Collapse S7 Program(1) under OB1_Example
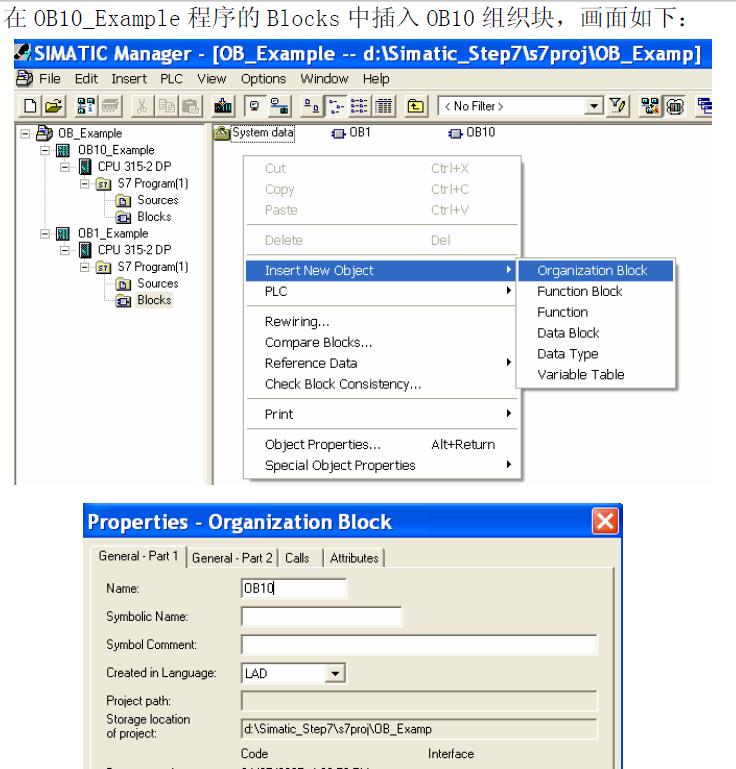Screen dimensions: 736x769 [84, 267]
